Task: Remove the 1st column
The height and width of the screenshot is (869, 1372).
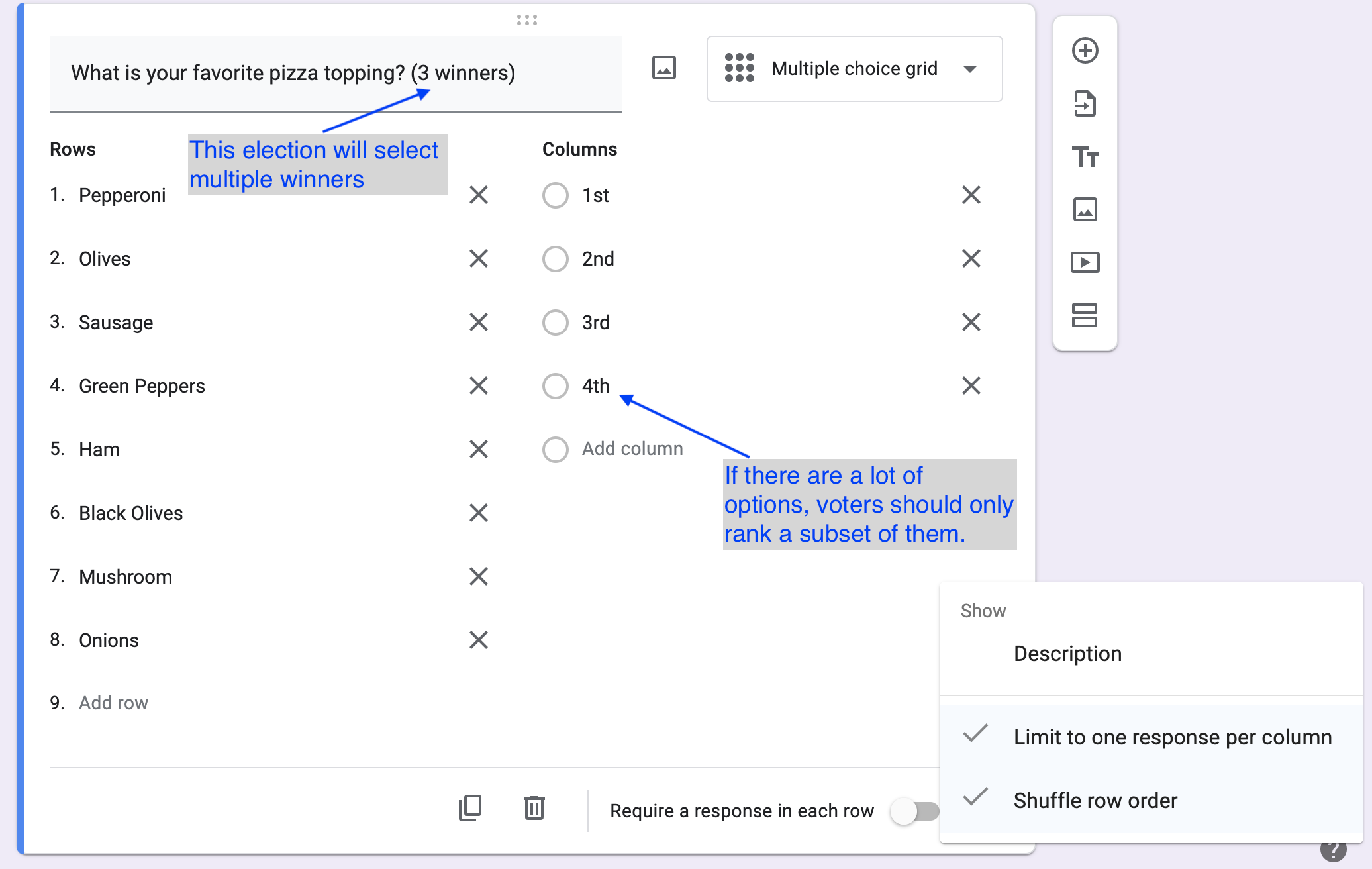Action: (971, 195)
